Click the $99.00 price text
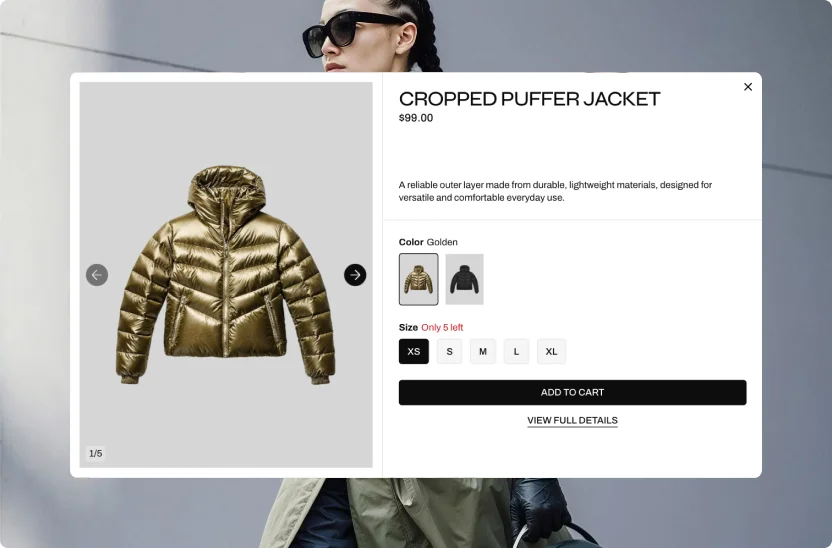The image size is (832, 548). click(416, 118)
